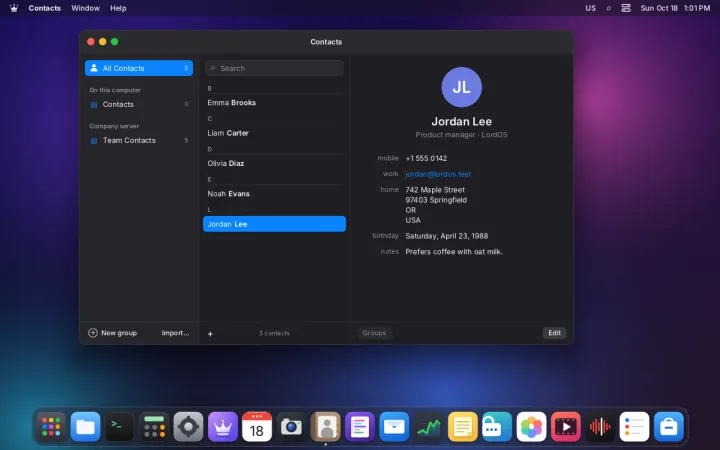Click the New group button
Screen dimensions: 720x450
112,333
